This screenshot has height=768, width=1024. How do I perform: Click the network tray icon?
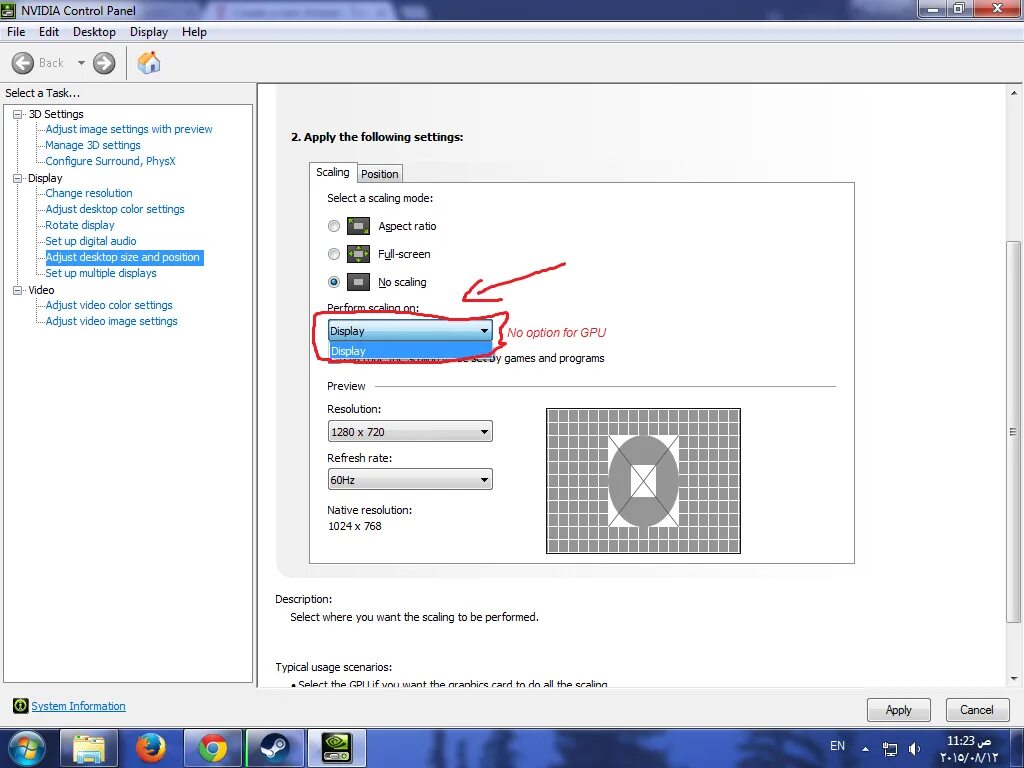coord(889,749)
